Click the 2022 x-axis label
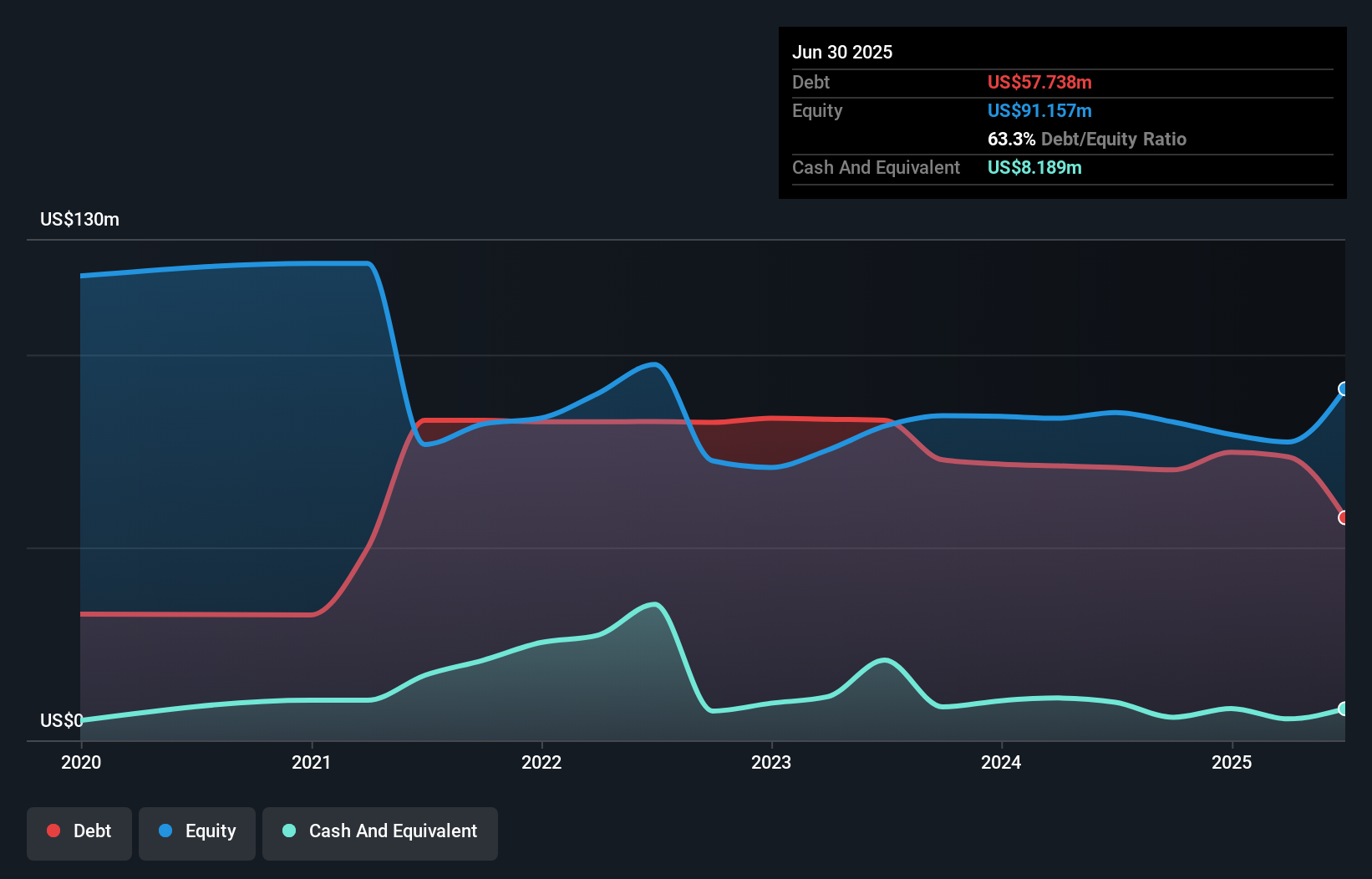This screenshot has height=879, width=1372. [x=541, y=762]
